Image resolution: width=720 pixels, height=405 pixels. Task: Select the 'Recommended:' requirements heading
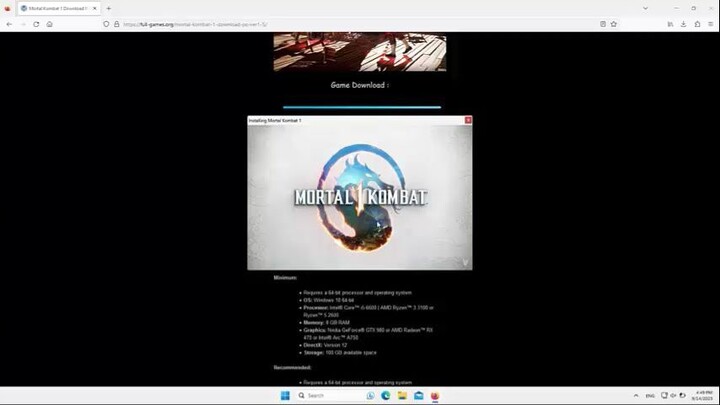(x=292, y=367)
